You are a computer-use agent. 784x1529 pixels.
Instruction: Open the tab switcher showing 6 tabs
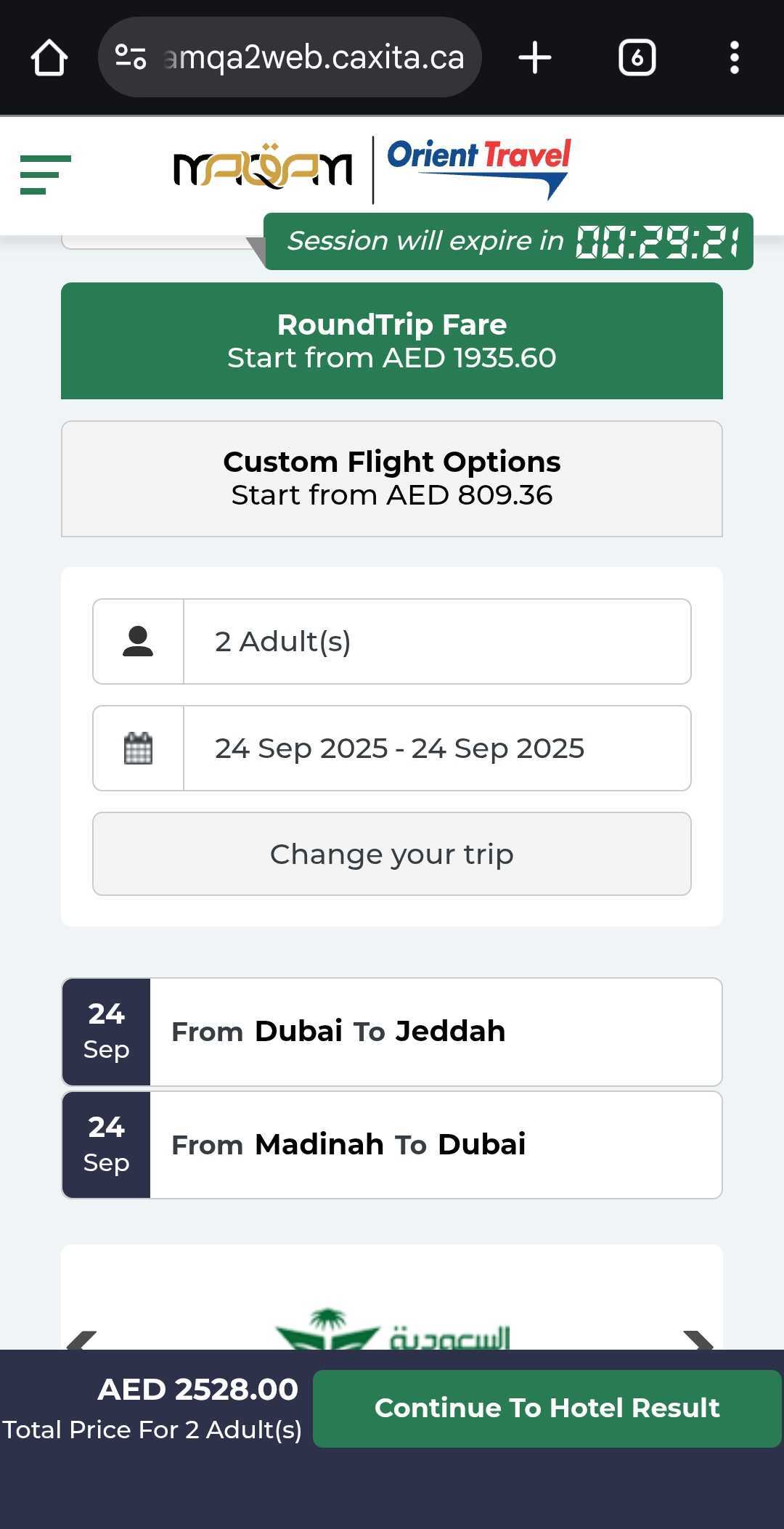tap(637, 57)
